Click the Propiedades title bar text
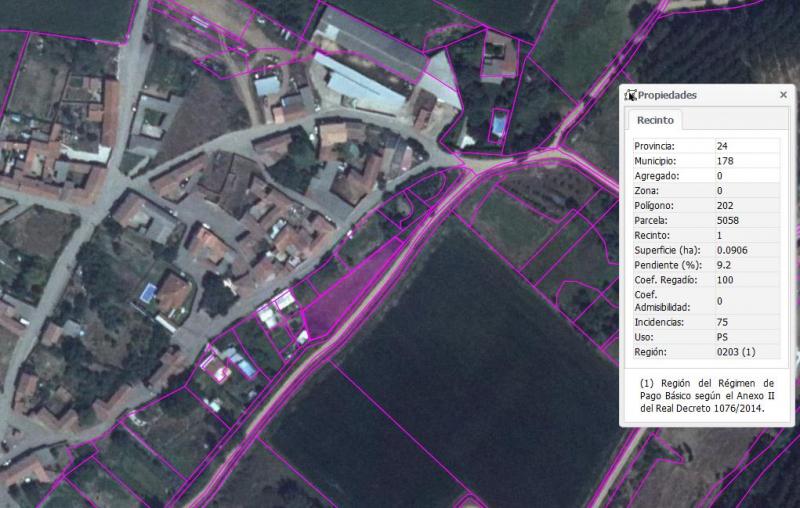 pyautogui.click(x=667, y=95)
